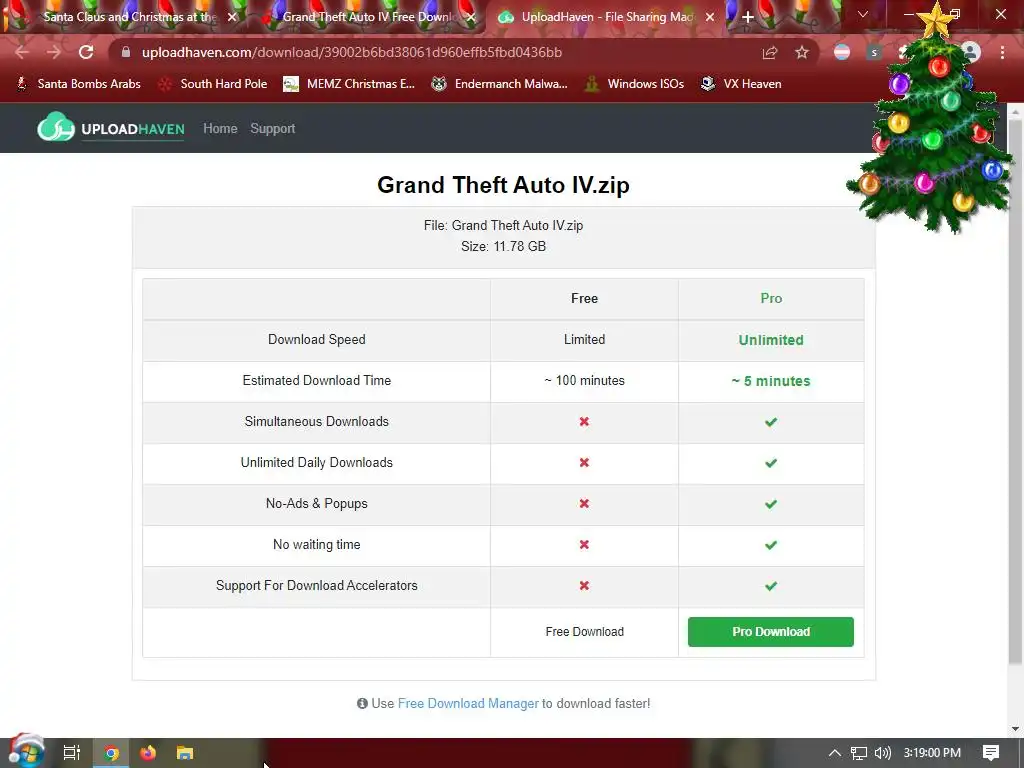The height and width of the screenshot is (768, 1024).
Task: Click green check for No waiting time
Action: pyautogui.click(x=771, y=545)
